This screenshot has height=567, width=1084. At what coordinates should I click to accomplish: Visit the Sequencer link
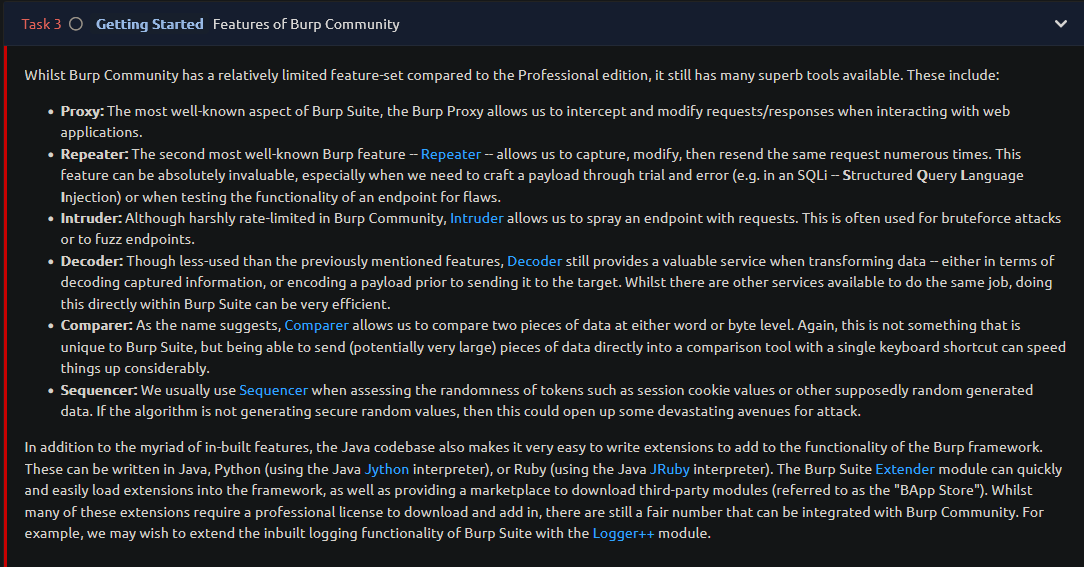click(273, 391)
